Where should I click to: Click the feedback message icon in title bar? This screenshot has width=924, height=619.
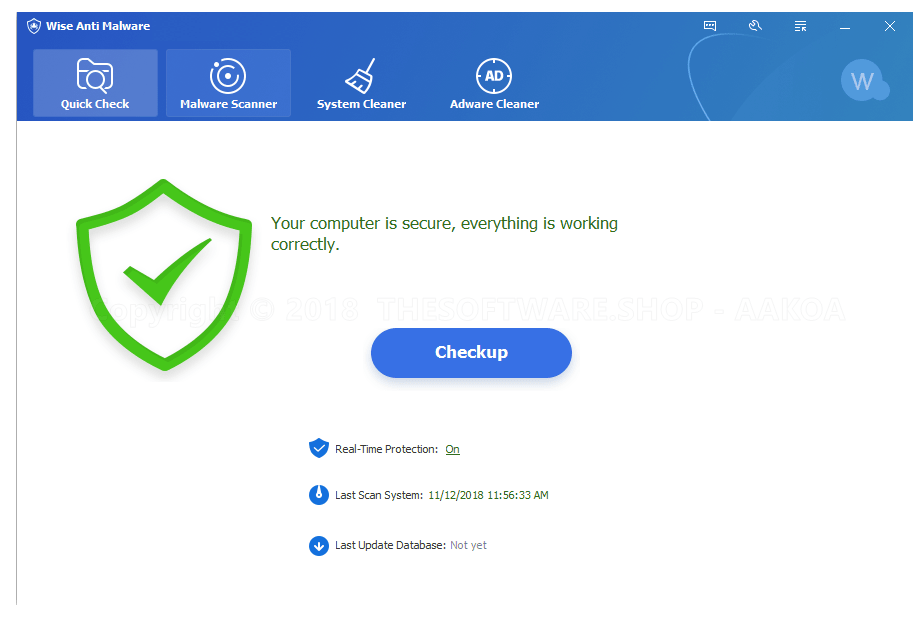[710, 26]
